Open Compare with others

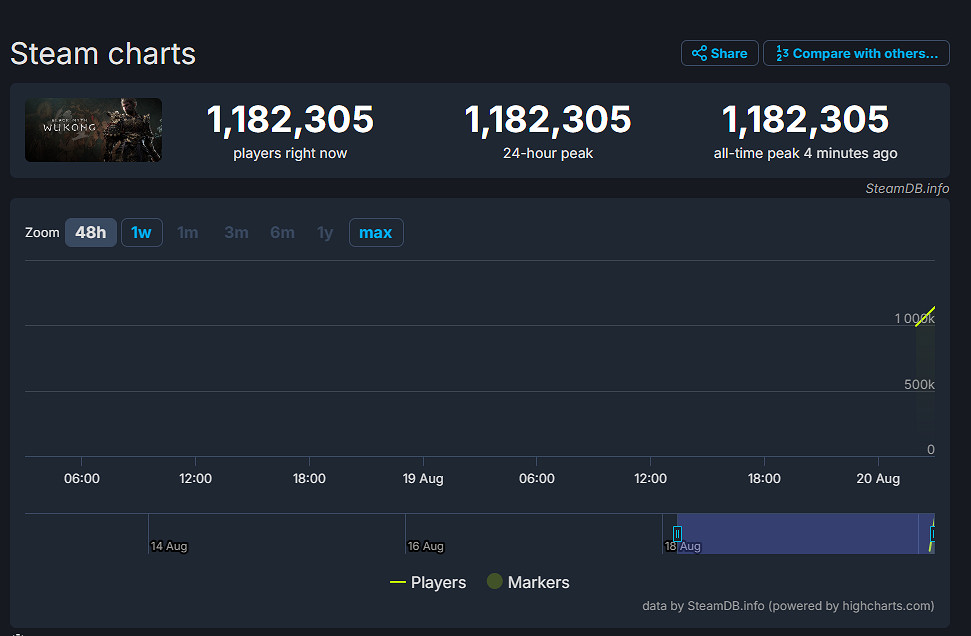tap(856, 53)
